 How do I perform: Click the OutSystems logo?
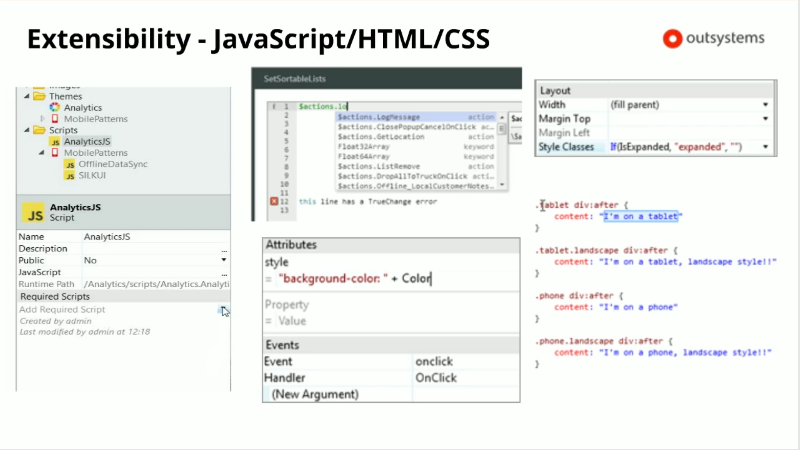(x=713, y=38)
